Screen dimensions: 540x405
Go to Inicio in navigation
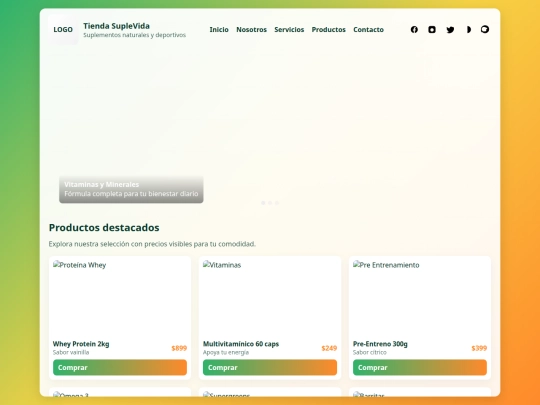tap(219, 30)
